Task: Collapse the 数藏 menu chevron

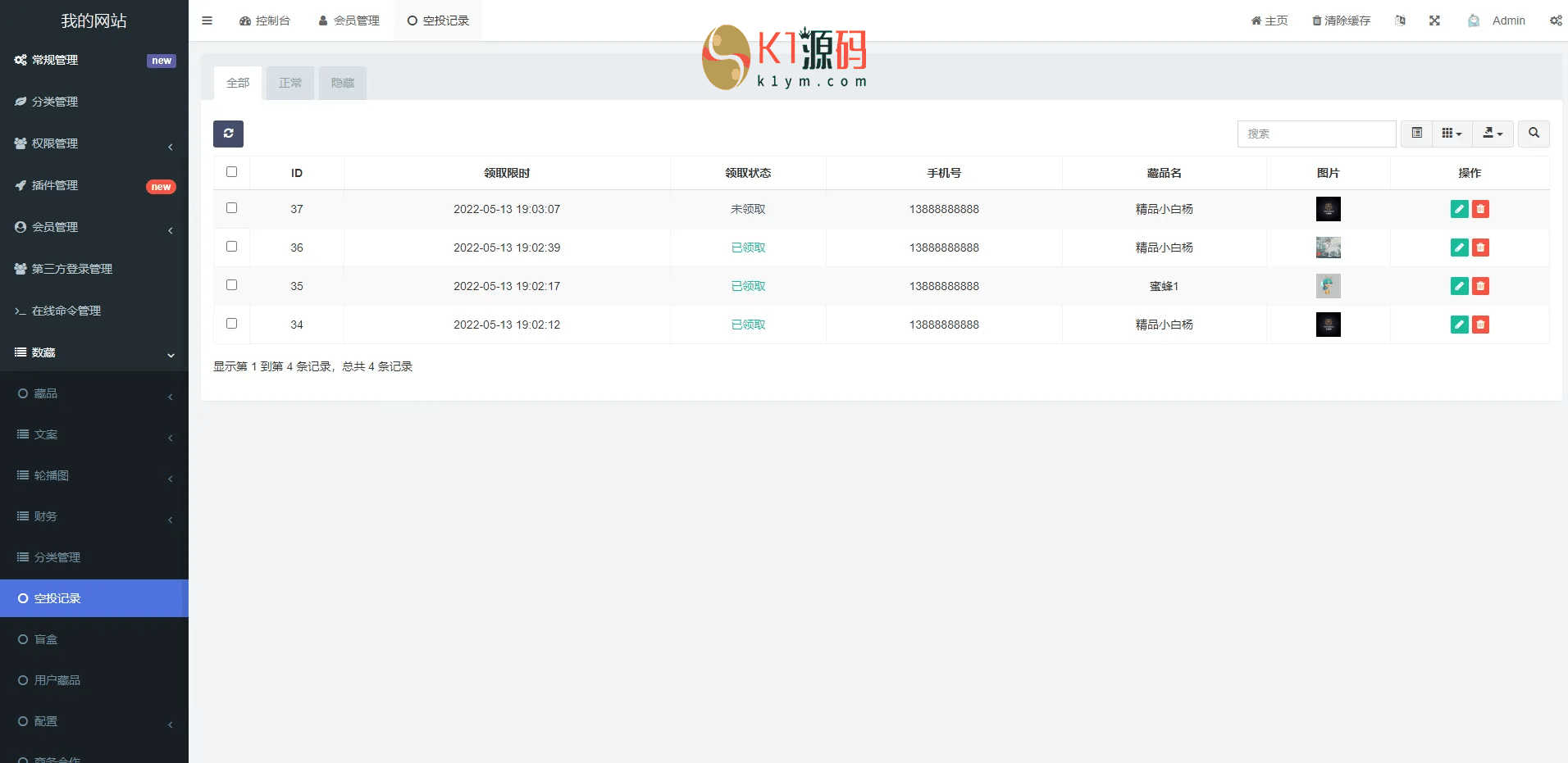Action: pos(171,355)
